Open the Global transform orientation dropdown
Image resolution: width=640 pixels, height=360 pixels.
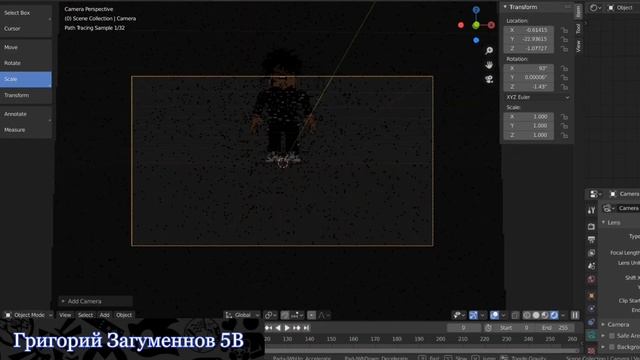pos(242,315)
